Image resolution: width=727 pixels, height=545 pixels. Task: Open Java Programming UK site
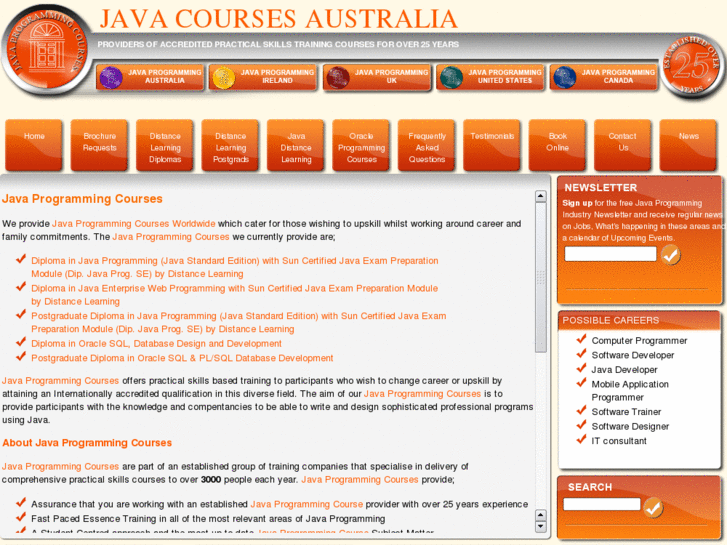377,77
